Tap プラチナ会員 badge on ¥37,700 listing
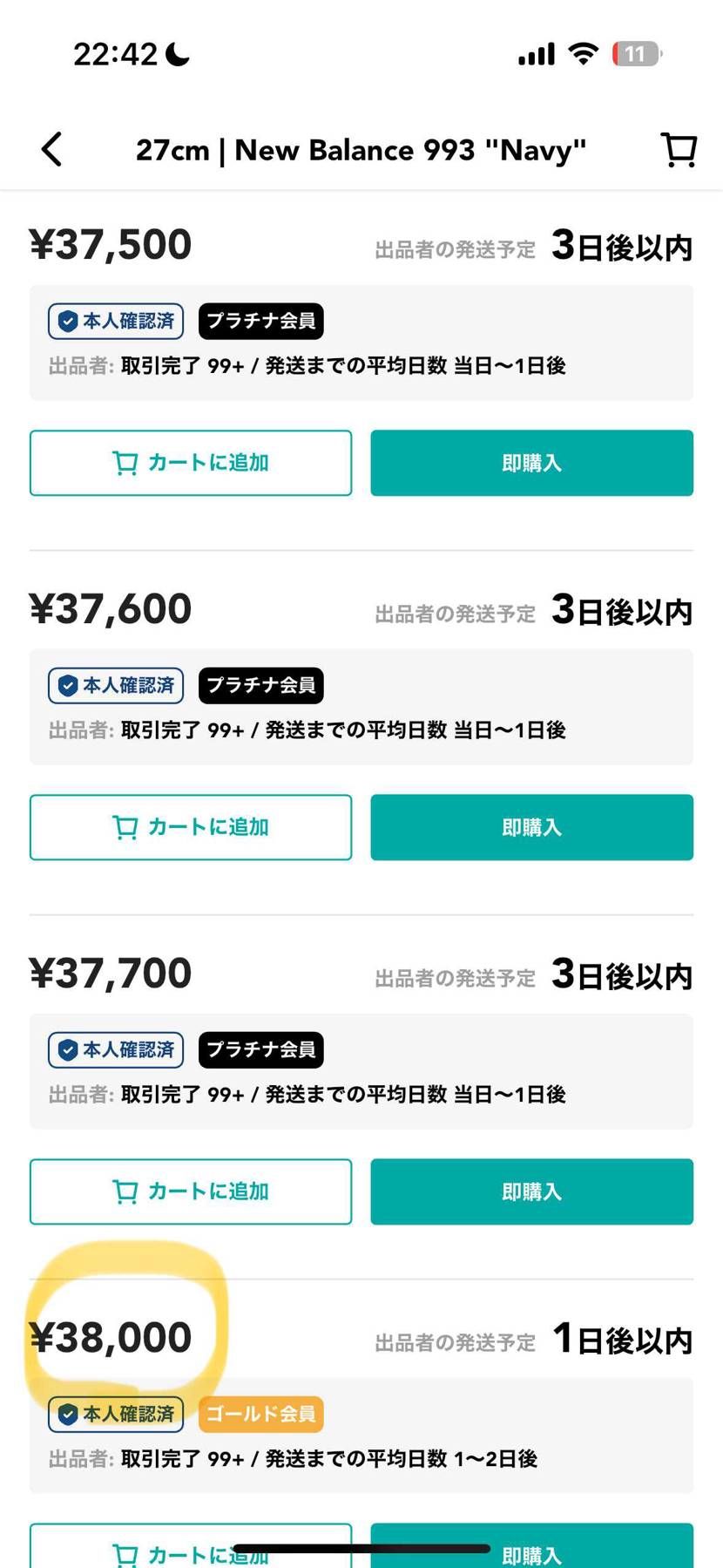 260,1049
